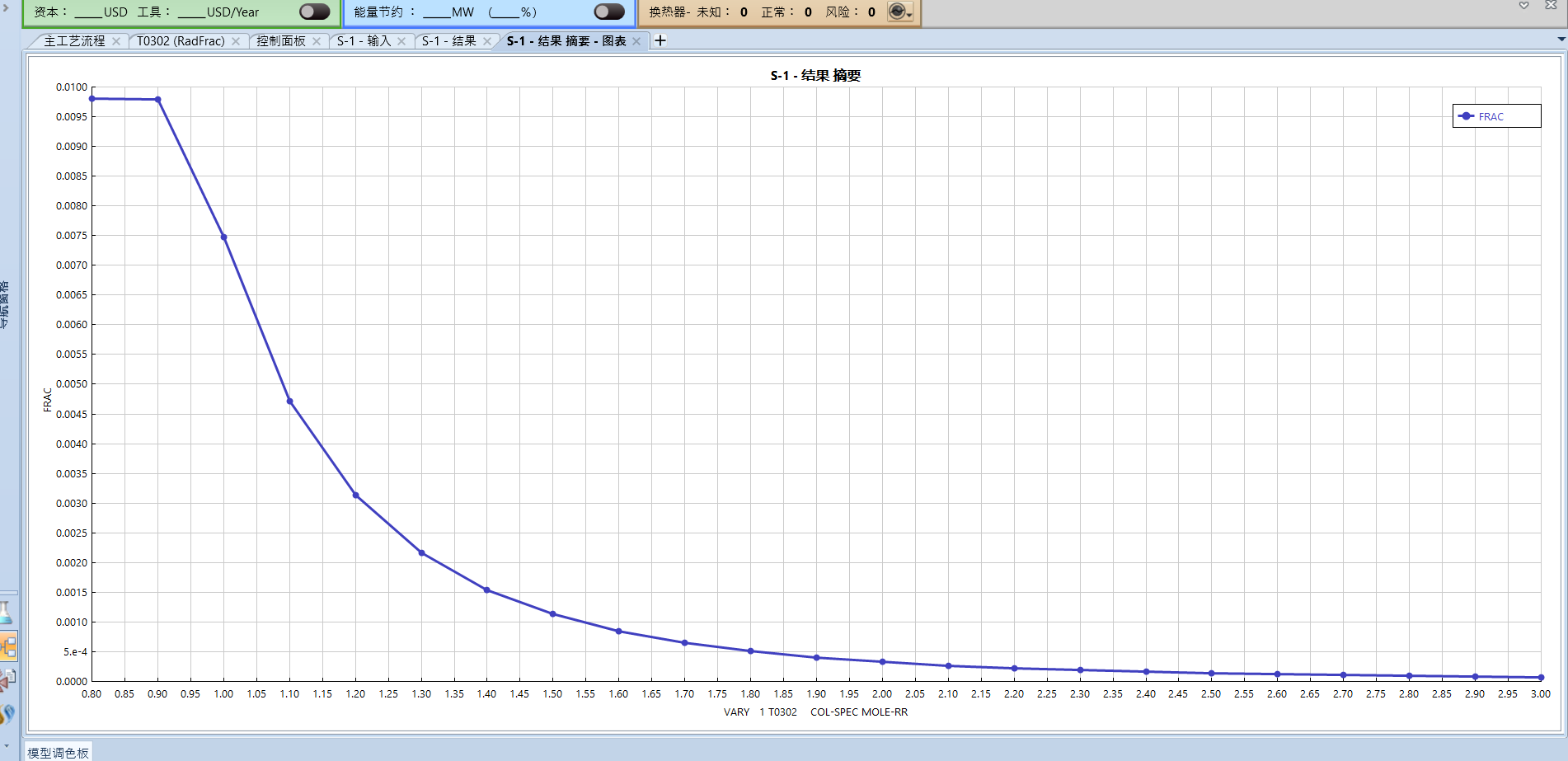Click the data point at x 0.80
The image size is (1568, 761).
click(92, 99)
